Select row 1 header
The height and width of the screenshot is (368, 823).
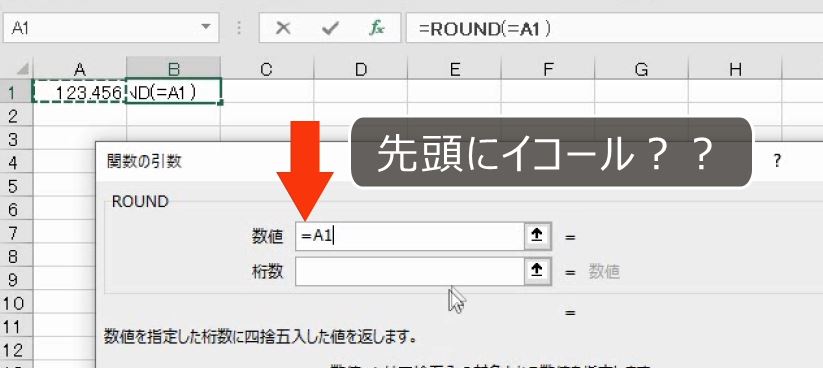click(x=16, y=92)
